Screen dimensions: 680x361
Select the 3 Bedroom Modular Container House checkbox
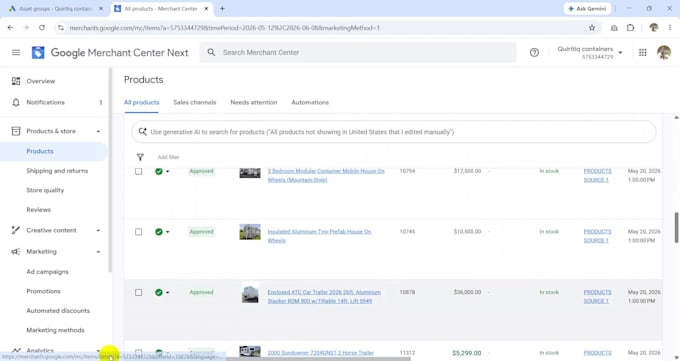pyautogui.click(x=138, y=171)
